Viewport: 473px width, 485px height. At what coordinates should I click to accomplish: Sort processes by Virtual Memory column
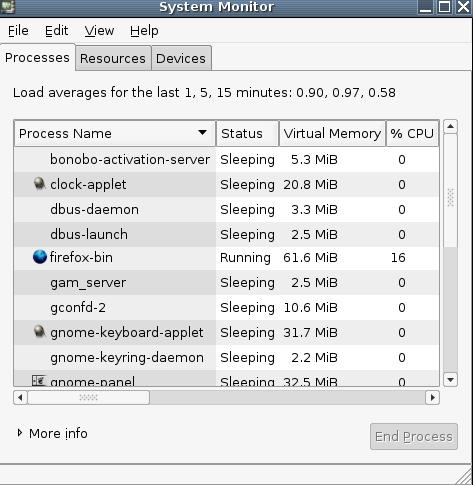click(x=332, y=134)
